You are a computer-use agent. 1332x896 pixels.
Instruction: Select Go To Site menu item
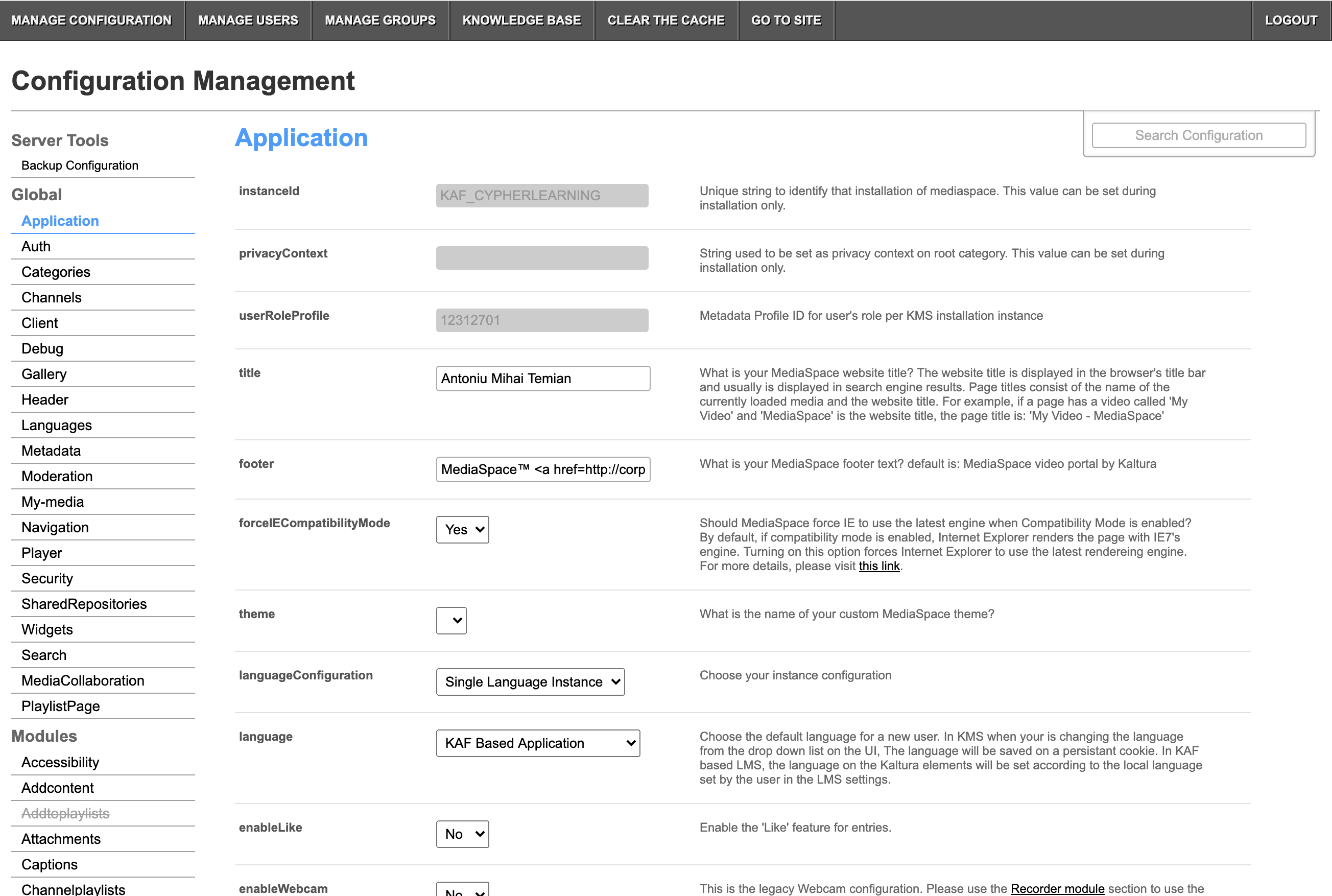[x=786, y=20]
